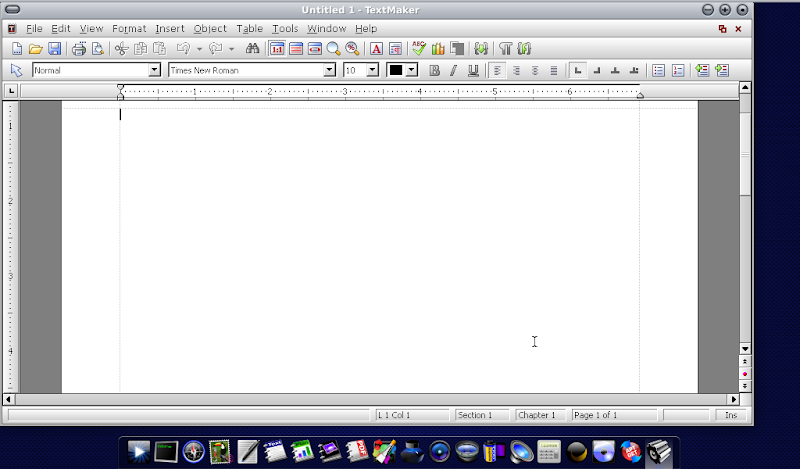Redo the last undone action
Screen dimensions: 800x469
point(215,49)
